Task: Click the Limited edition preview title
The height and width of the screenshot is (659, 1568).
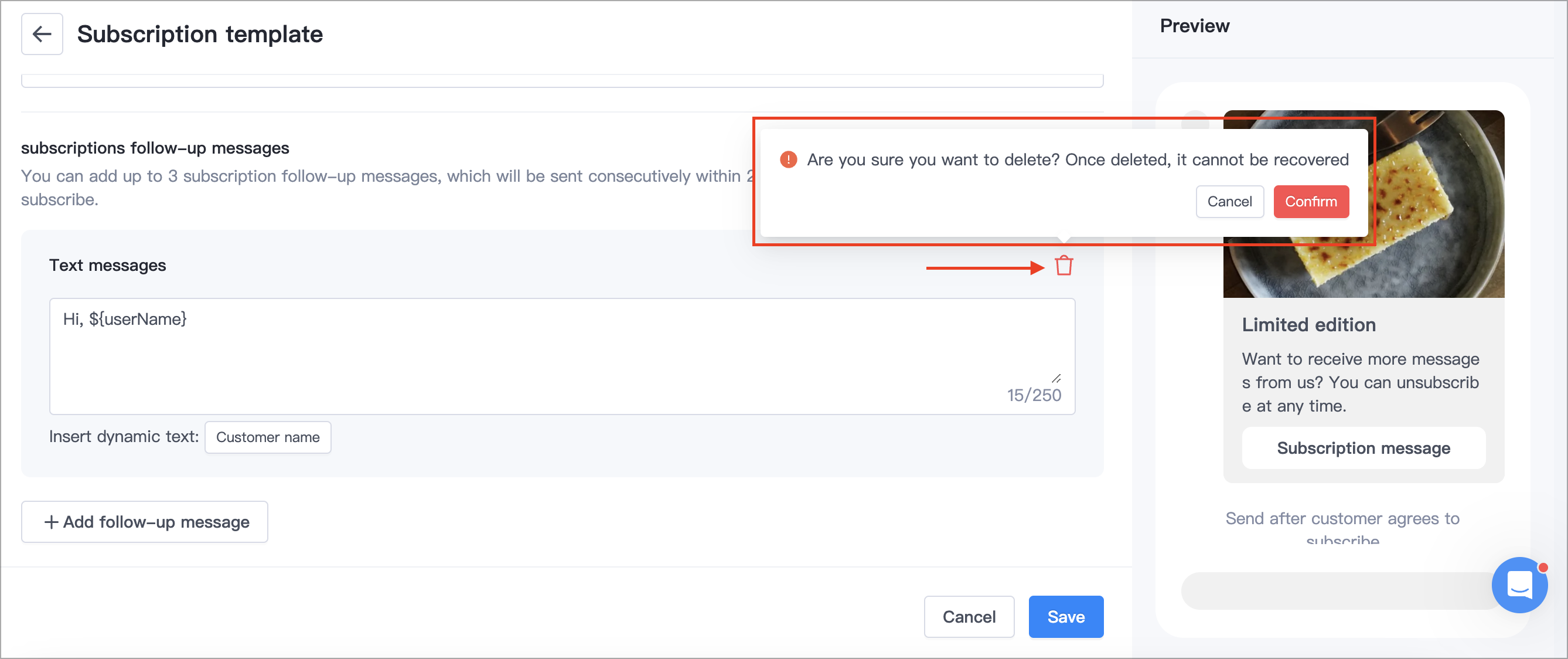Action: coord(1308,325)
